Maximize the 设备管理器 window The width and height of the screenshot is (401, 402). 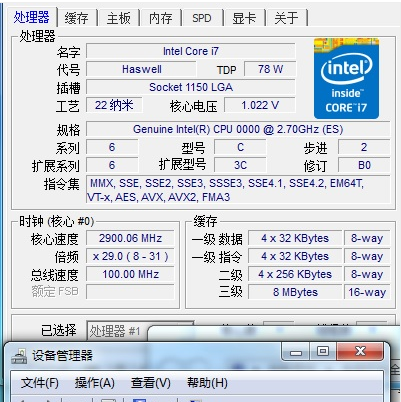323,352
